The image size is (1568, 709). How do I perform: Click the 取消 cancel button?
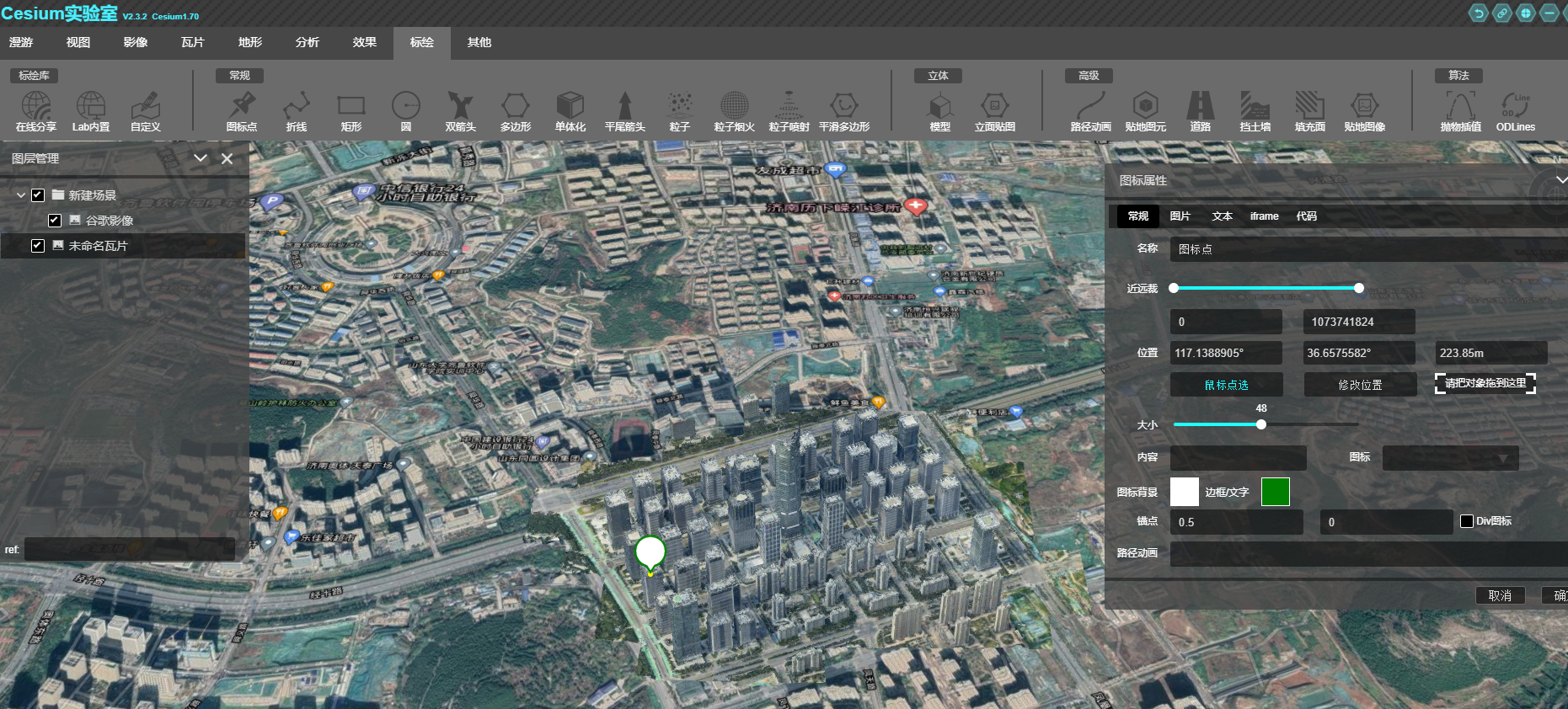[x=1500, y=595]
